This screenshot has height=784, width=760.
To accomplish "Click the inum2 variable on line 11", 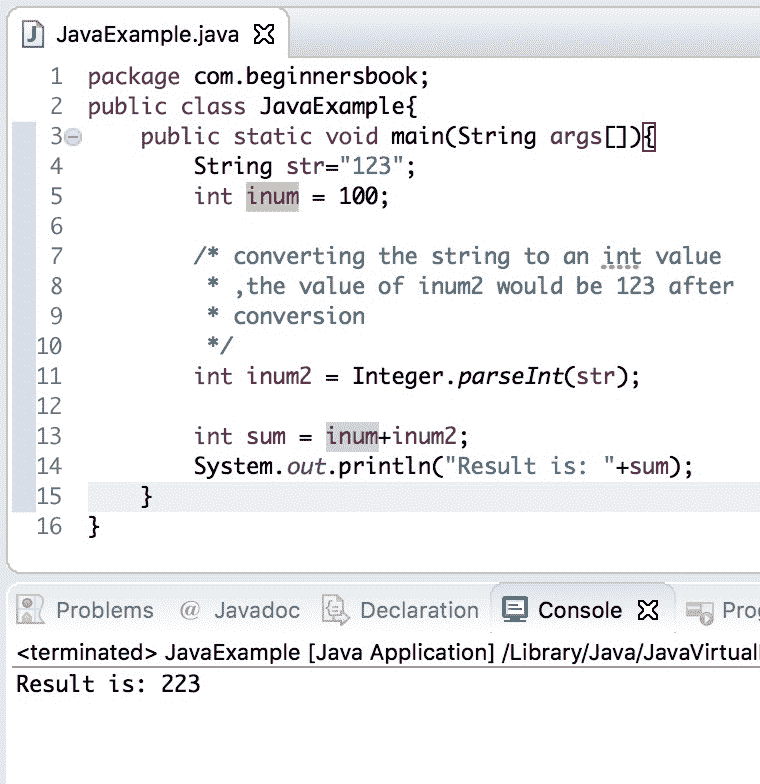I will [x=279, y=376].
